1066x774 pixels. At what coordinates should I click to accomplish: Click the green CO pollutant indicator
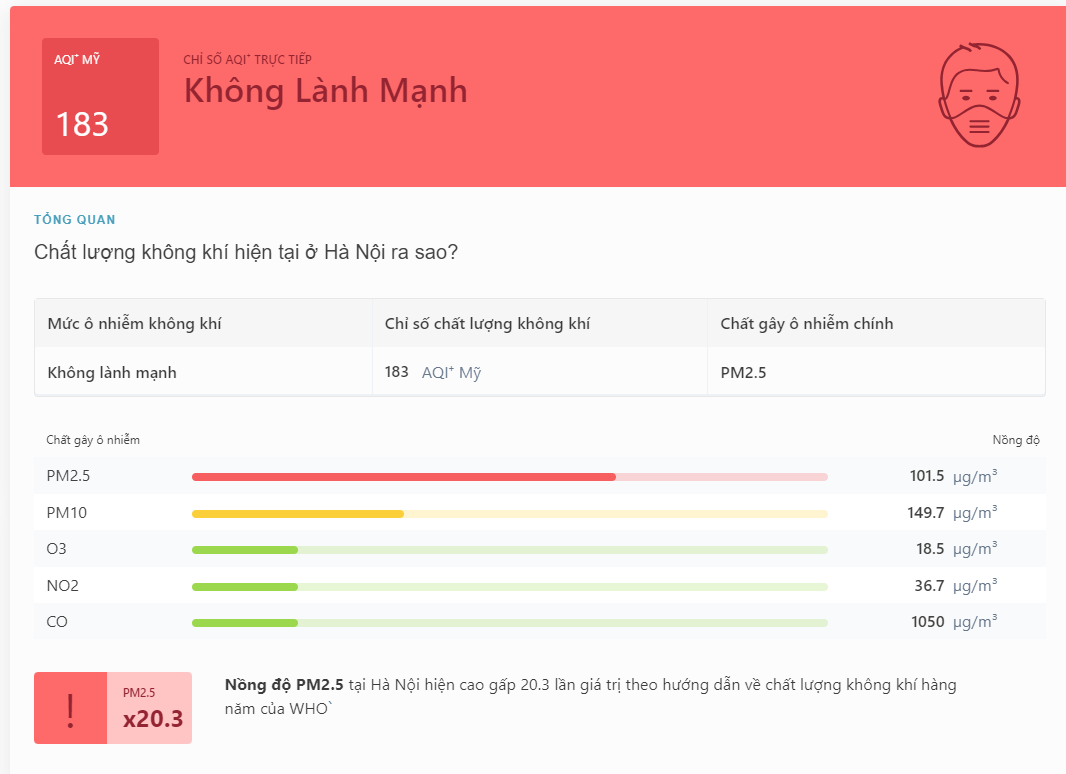coord(245,621)
